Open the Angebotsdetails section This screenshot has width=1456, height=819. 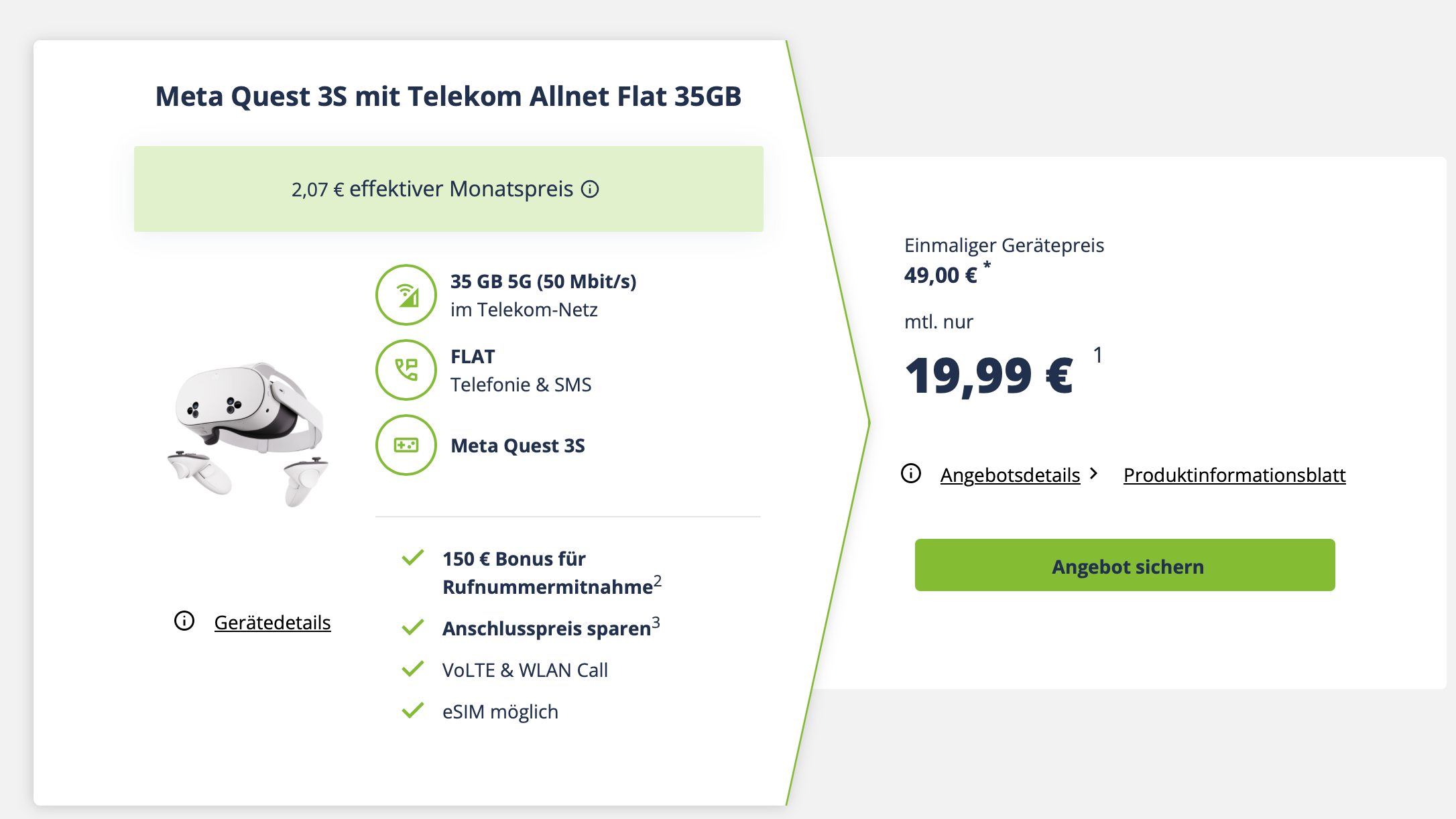[1009, 475]
